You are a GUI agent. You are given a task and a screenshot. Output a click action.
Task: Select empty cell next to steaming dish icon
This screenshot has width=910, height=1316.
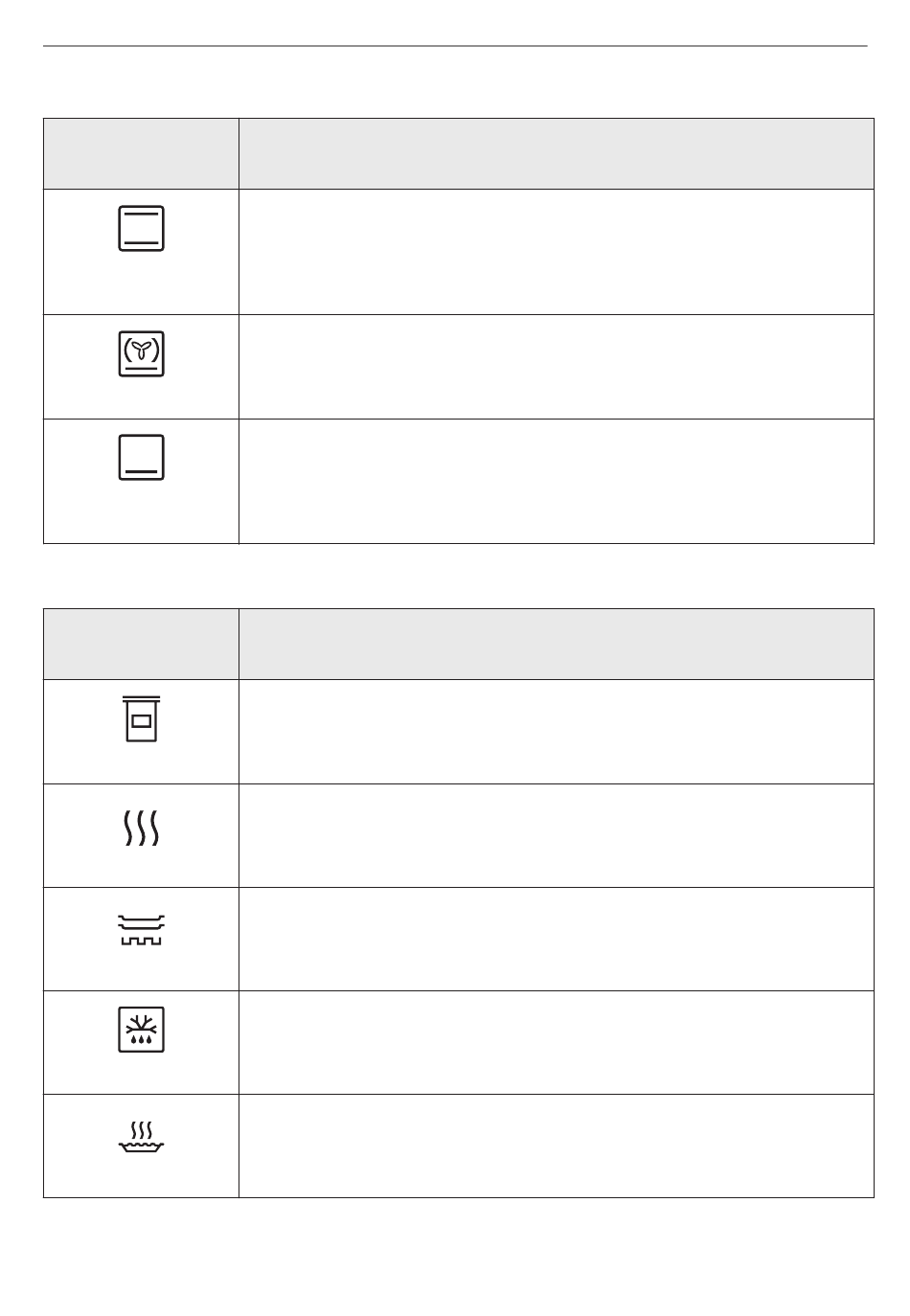(557, 1146)
